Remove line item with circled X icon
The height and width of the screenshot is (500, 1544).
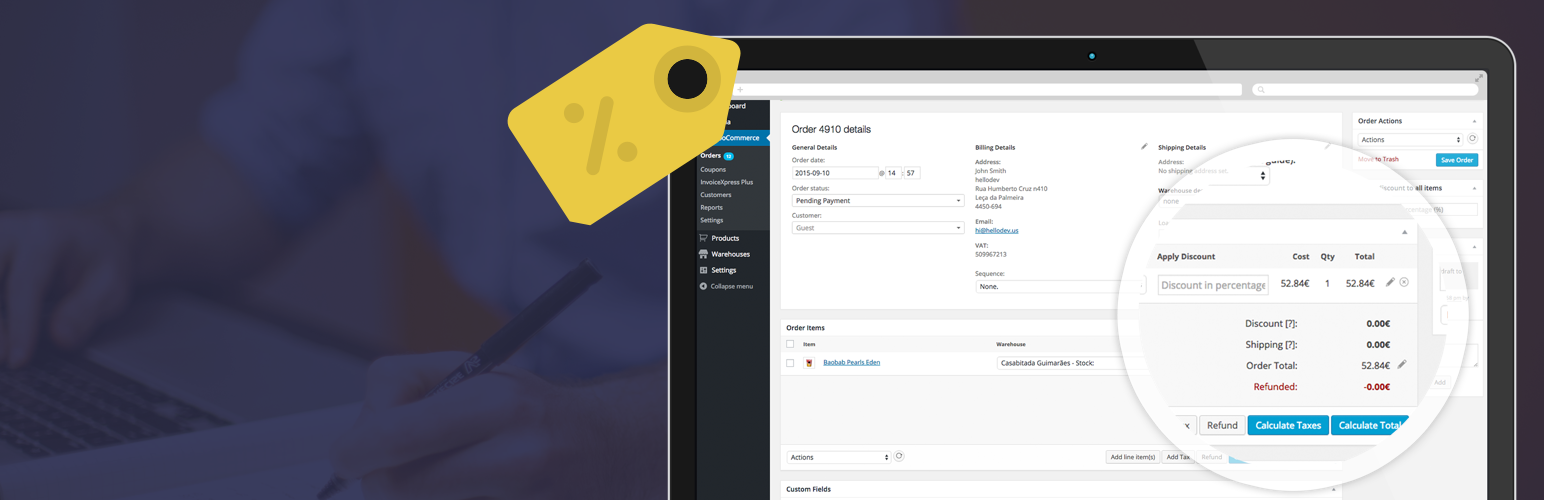pos(1404,283)
